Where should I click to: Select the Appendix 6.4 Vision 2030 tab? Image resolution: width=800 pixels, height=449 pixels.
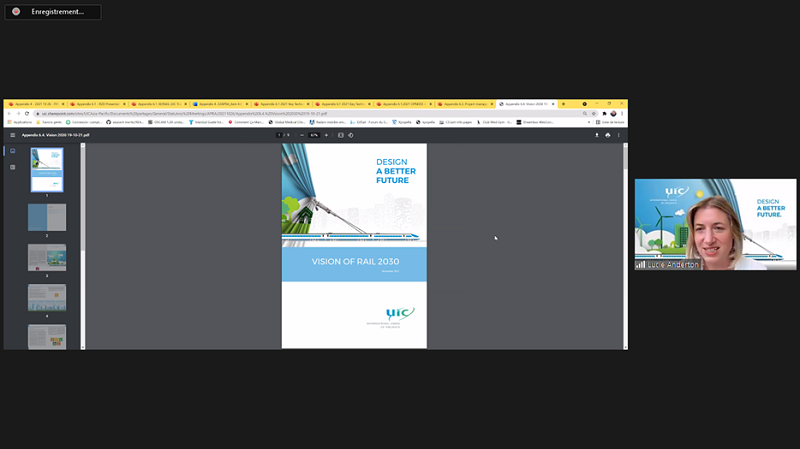[x=526, y=104]
